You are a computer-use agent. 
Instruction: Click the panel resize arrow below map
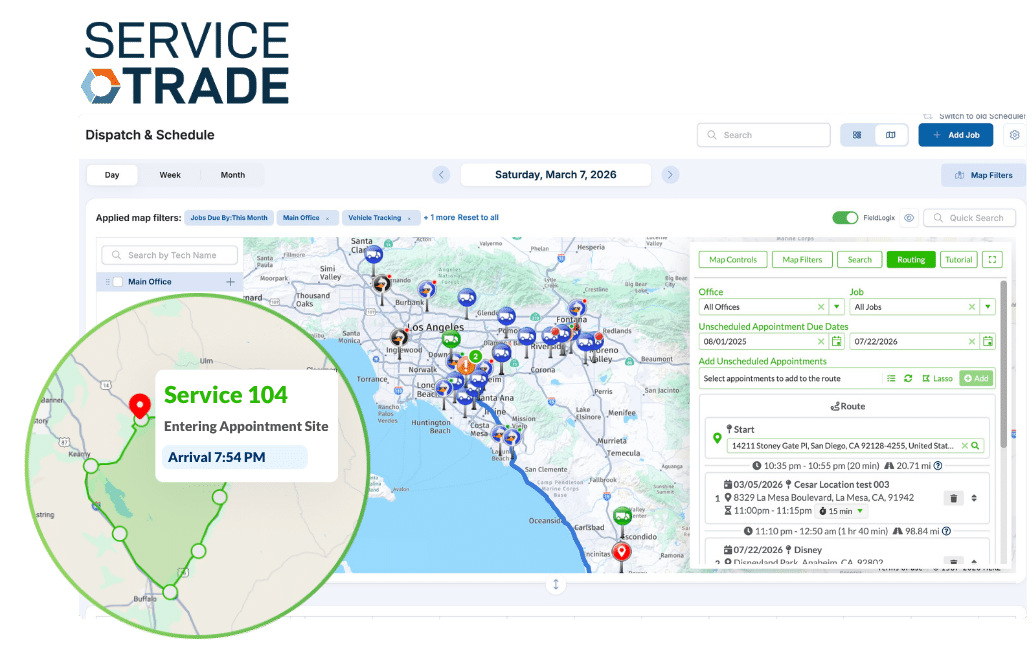(x=556, y=584)
